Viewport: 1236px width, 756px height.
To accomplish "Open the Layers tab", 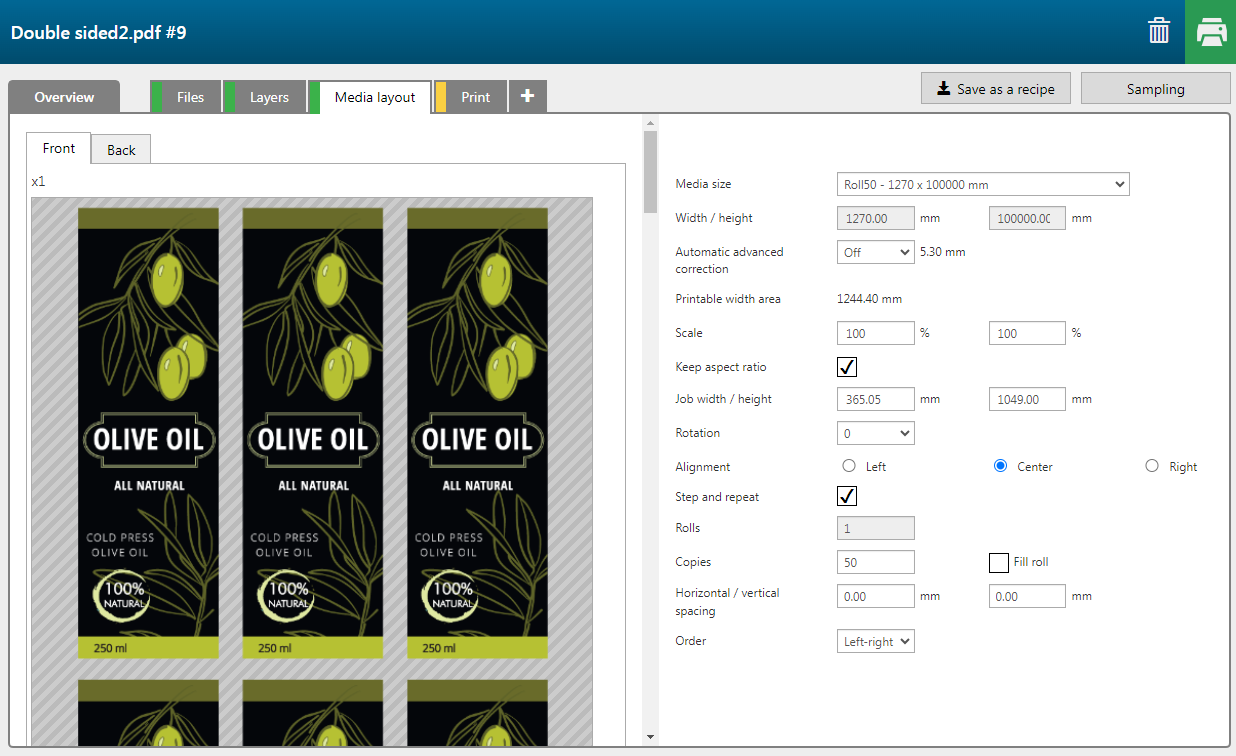I will point(269,97).
